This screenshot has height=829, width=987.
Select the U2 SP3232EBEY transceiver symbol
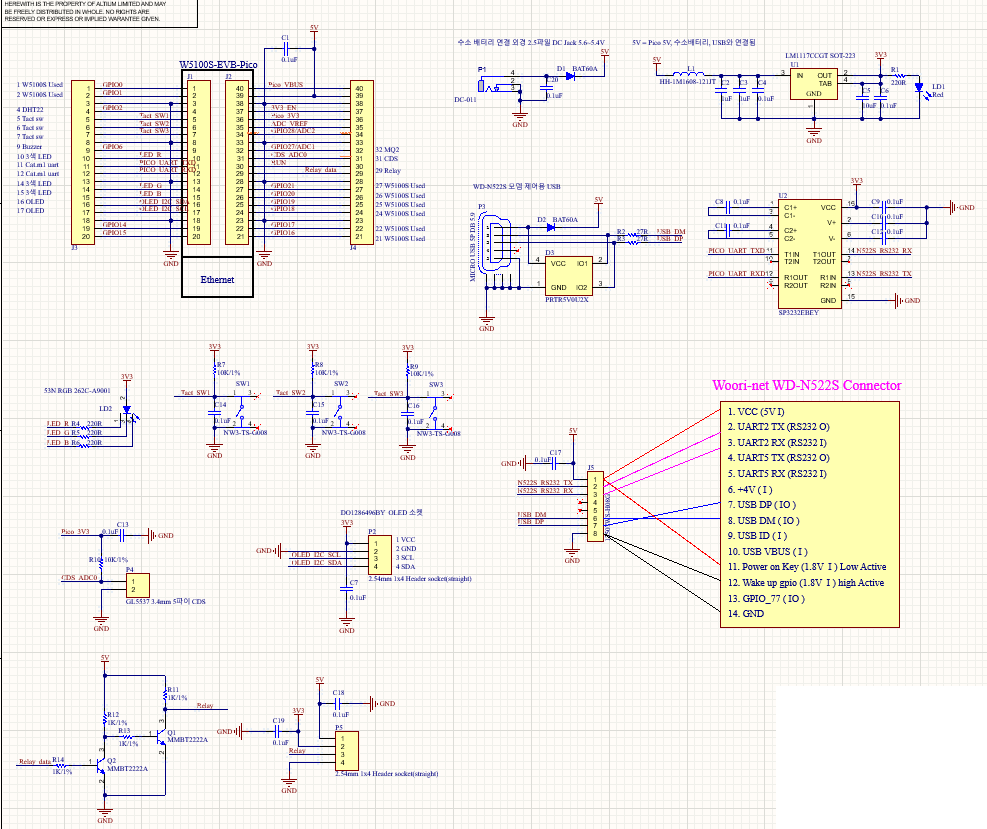(x=810, y=254)
